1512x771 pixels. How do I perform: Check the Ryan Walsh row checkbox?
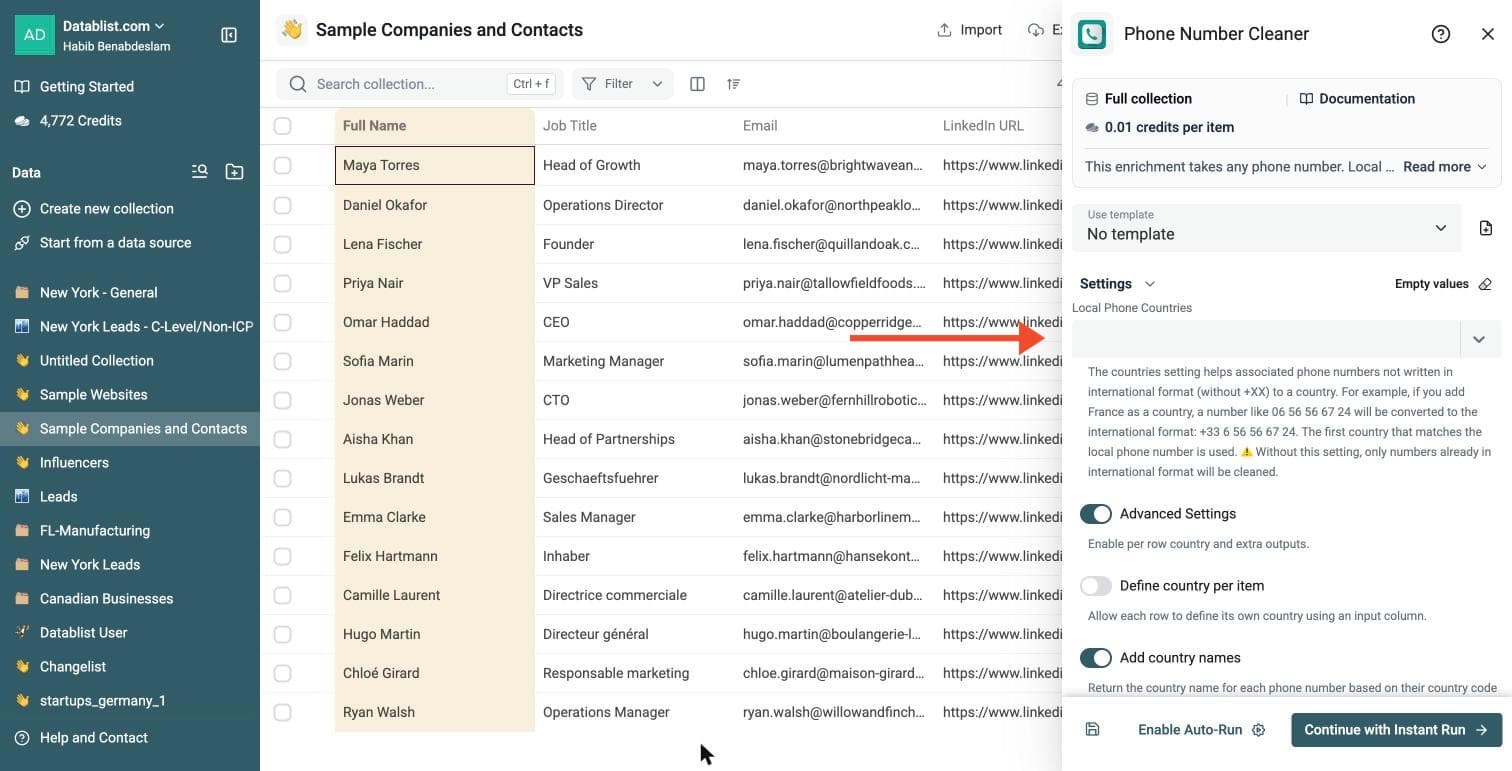(283, 712)
